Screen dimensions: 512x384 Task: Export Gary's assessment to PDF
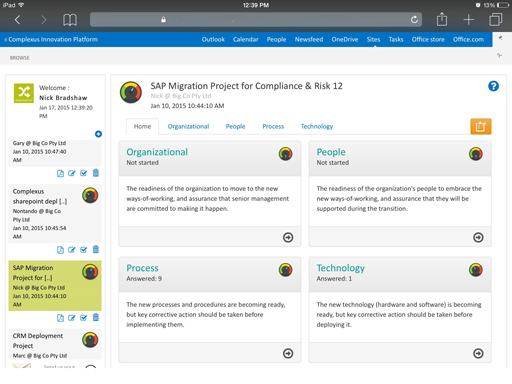(60, 173)
